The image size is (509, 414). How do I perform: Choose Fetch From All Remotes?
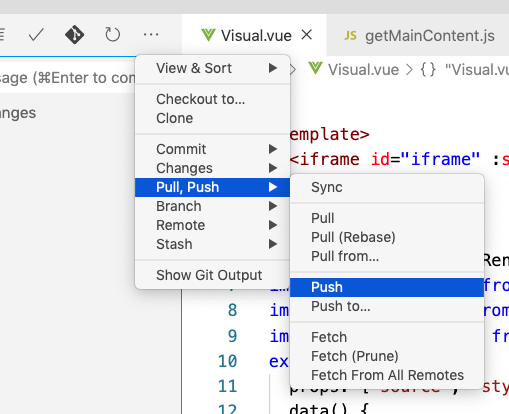387,375
